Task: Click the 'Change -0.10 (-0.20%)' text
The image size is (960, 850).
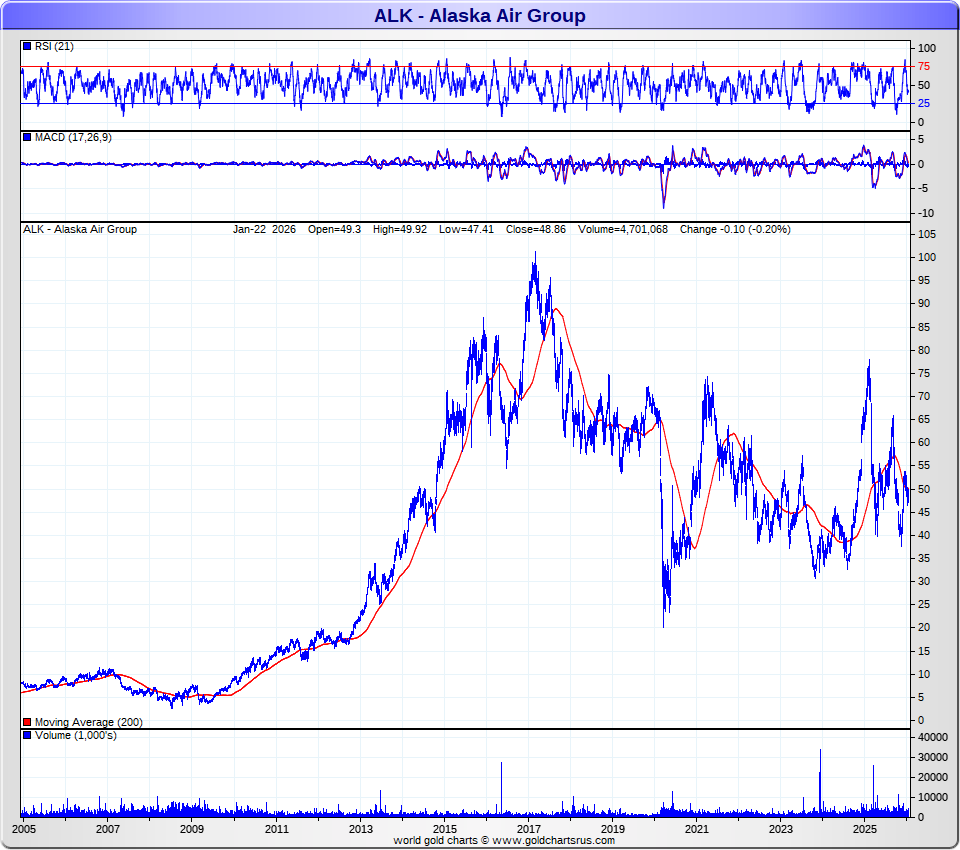Action: [735, 229]
